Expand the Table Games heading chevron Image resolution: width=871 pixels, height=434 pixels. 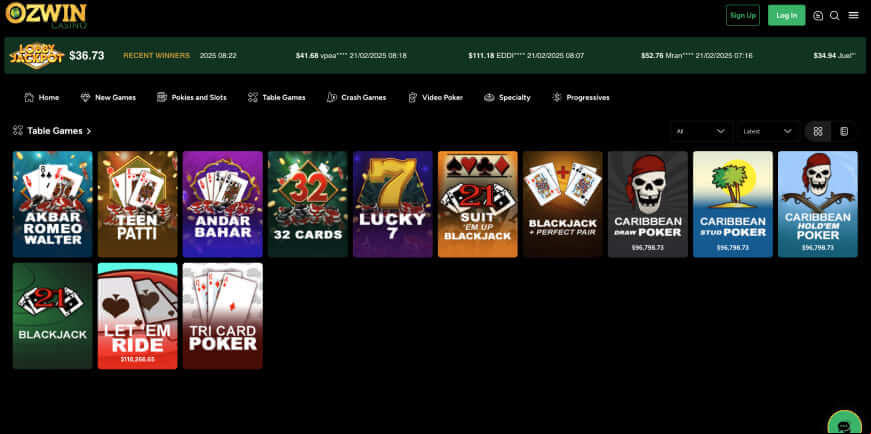[x=89, y=132]
